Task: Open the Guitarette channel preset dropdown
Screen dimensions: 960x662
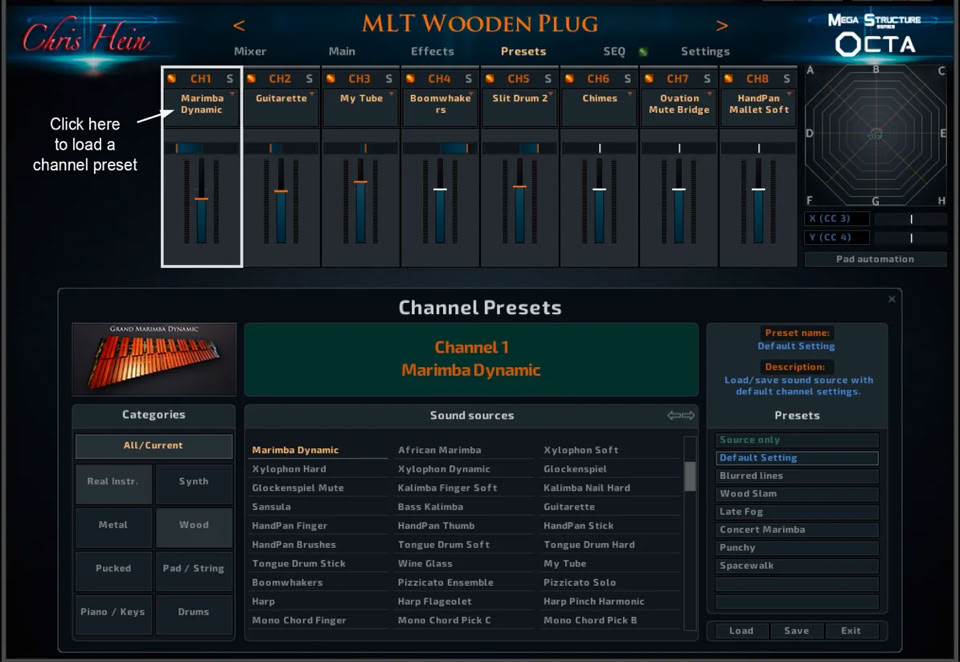Action: [x=281, y=107]
